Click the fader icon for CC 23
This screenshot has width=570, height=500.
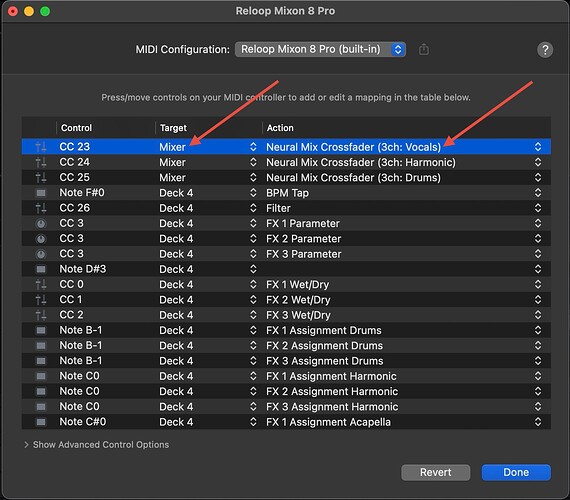point(41,147)
